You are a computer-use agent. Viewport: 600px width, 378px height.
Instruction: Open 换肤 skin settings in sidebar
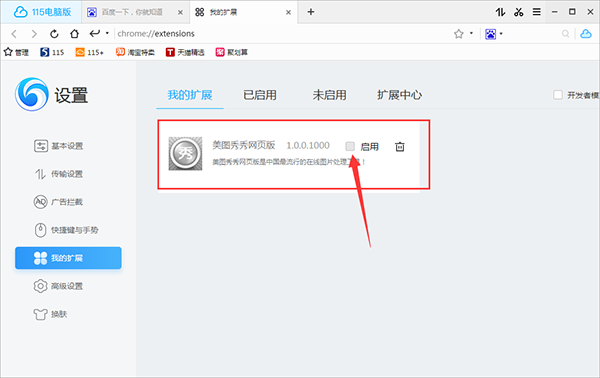point(51,314)
